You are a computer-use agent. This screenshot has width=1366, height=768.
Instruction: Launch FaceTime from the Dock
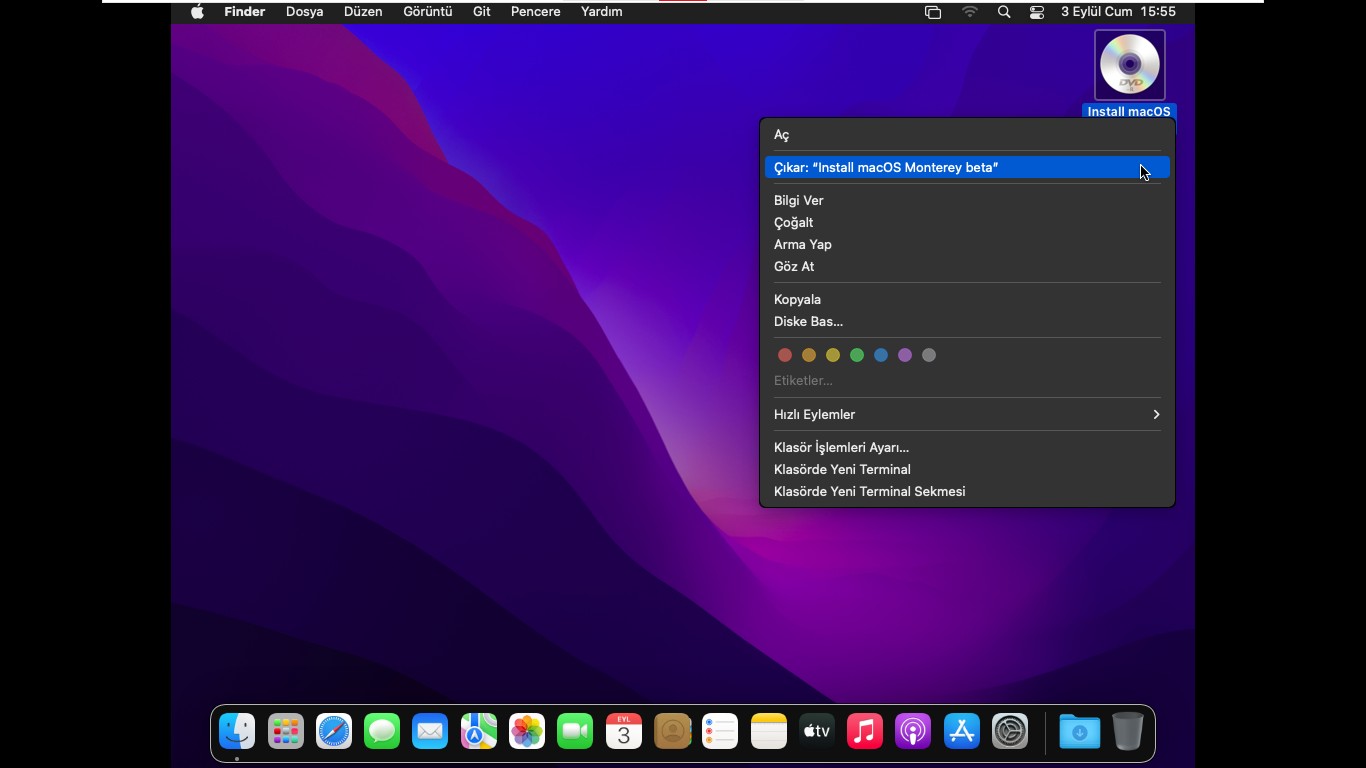pyautogui.click(x=575, y=732)
